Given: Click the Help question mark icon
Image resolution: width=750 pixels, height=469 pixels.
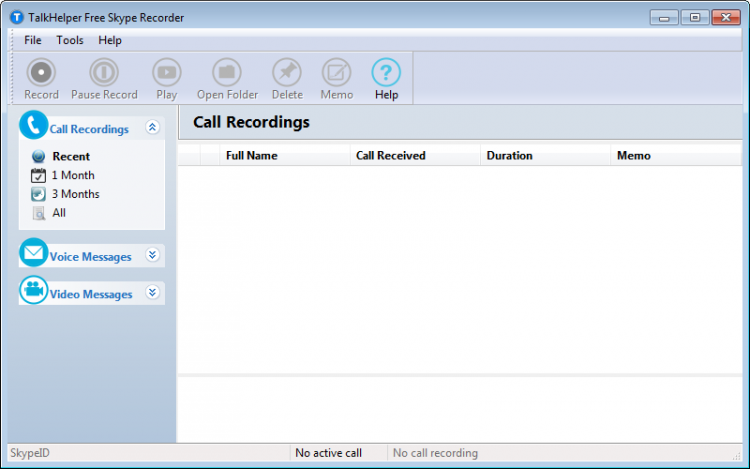Looking at the screenshot, I should pos(386,72).
